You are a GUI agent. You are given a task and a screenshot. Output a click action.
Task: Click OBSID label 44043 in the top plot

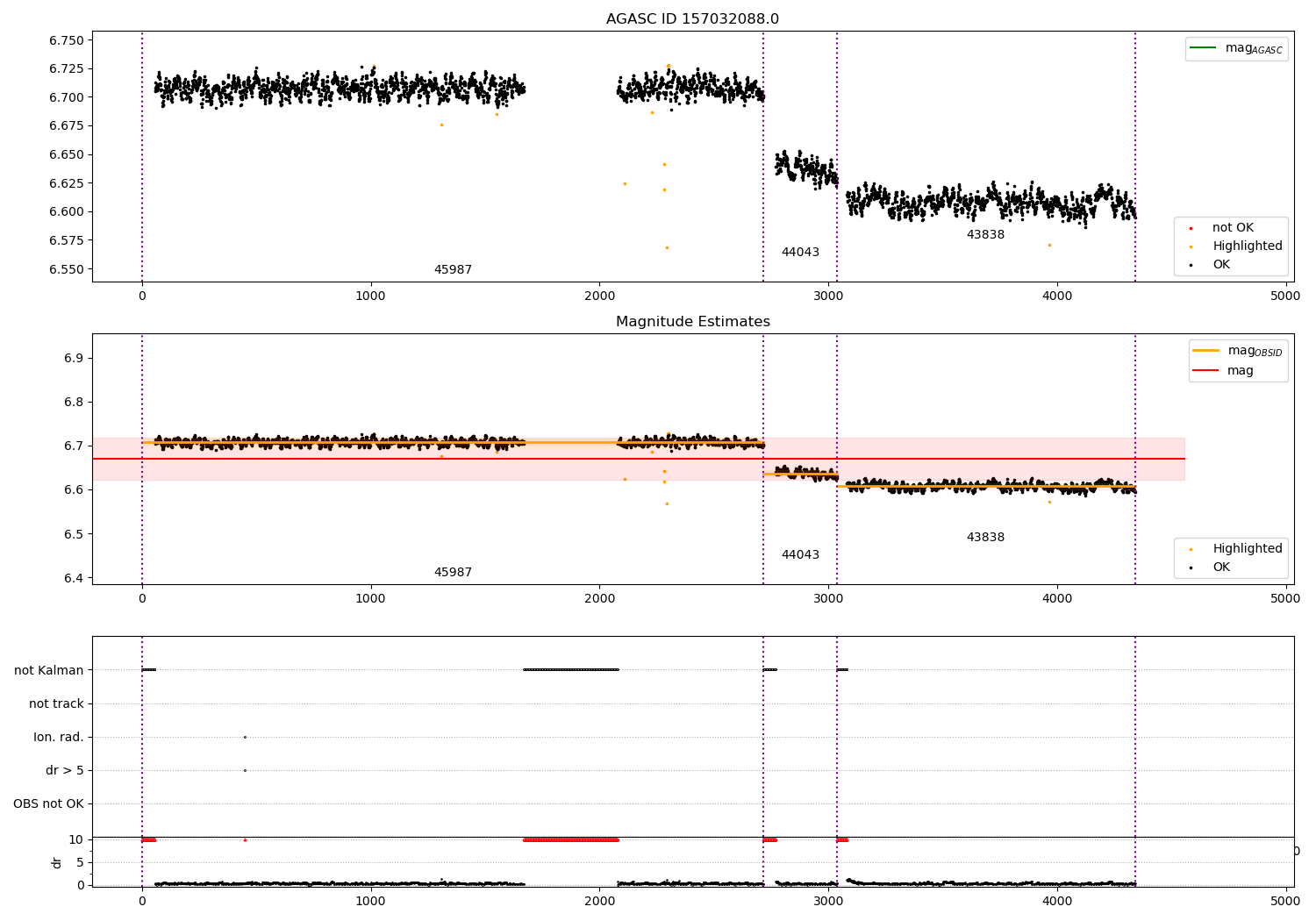coord(800,253)
